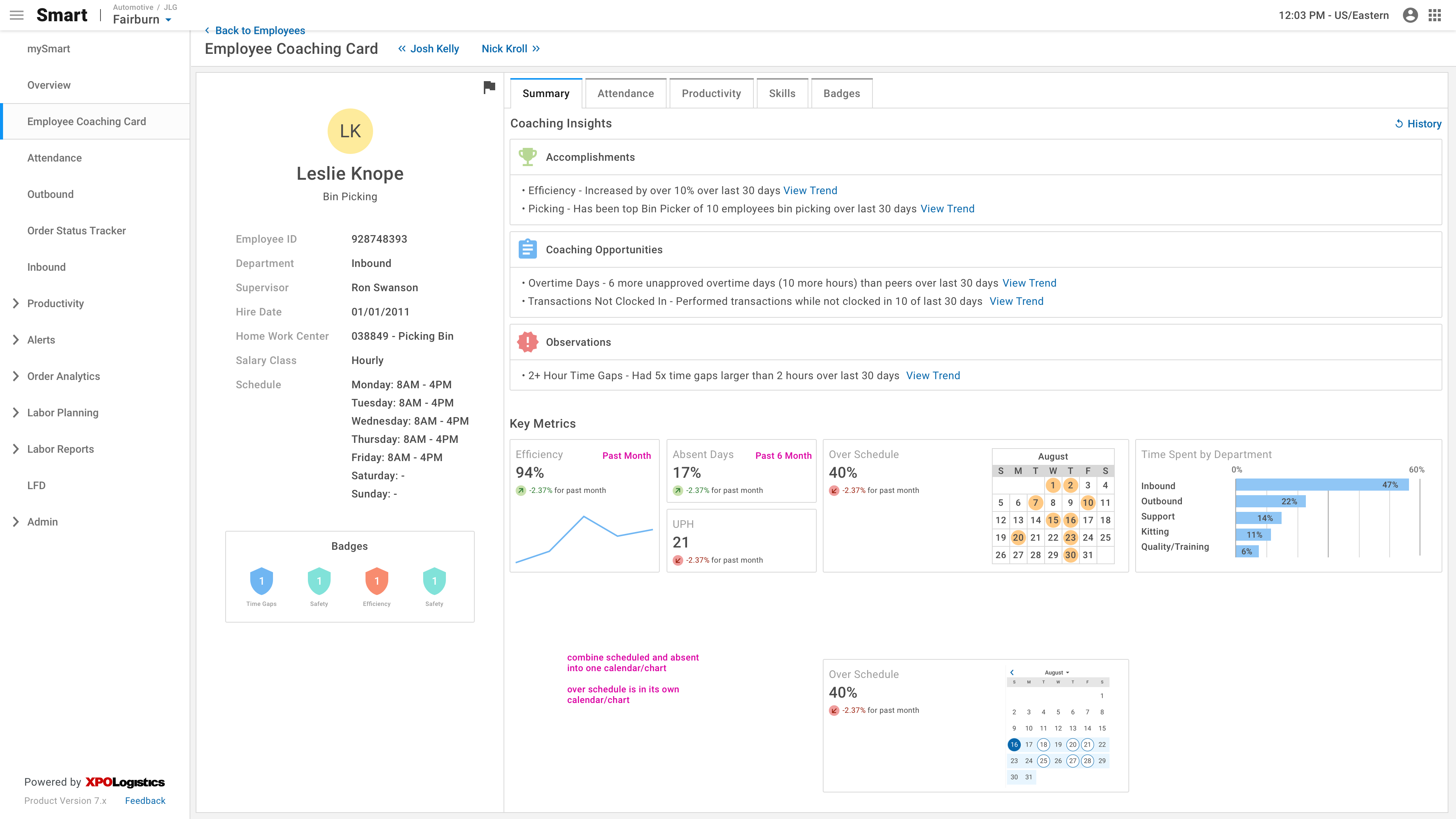Click the user account profile icon
Viewport: 1456px width, 819px height.
(1410, 15)
